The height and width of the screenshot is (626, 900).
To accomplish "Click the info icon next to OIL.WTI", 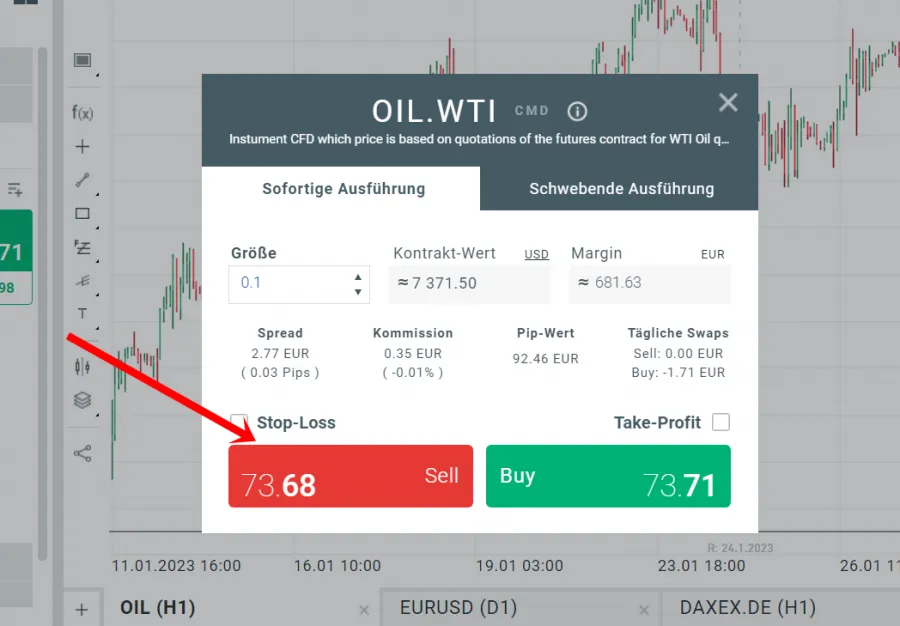I will click(577, 111).
